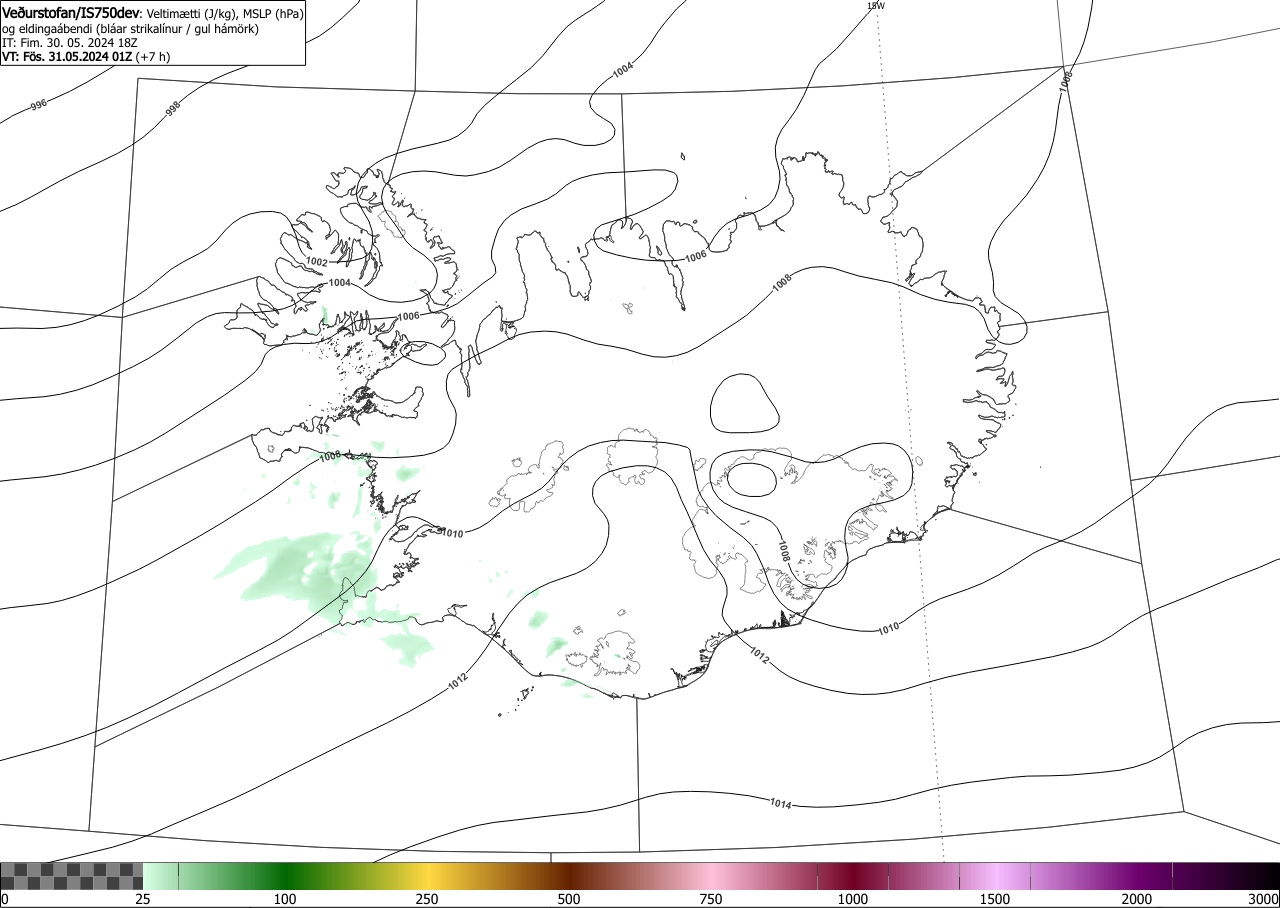Screen dimensions: 1280x908
Task: Click the Veðurstofan/IS750dev title text
Action: [71, 13]
